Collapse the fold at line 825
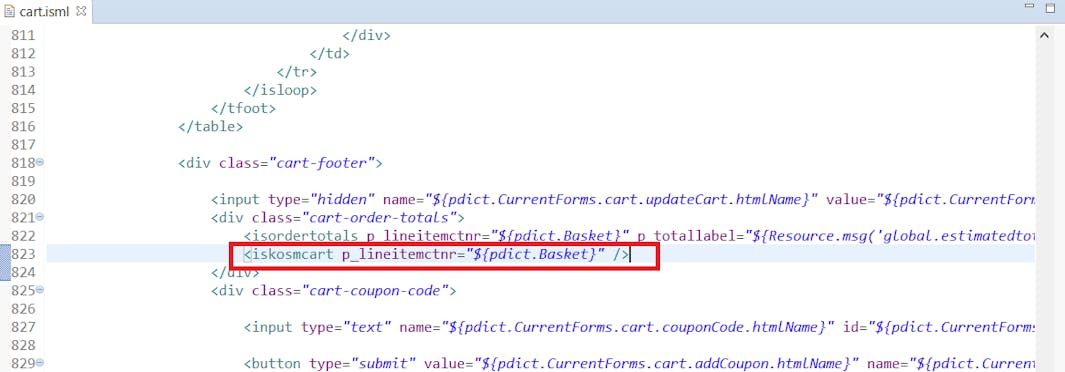The width and height of the screenshot is (1065, 372). point(39,290)
